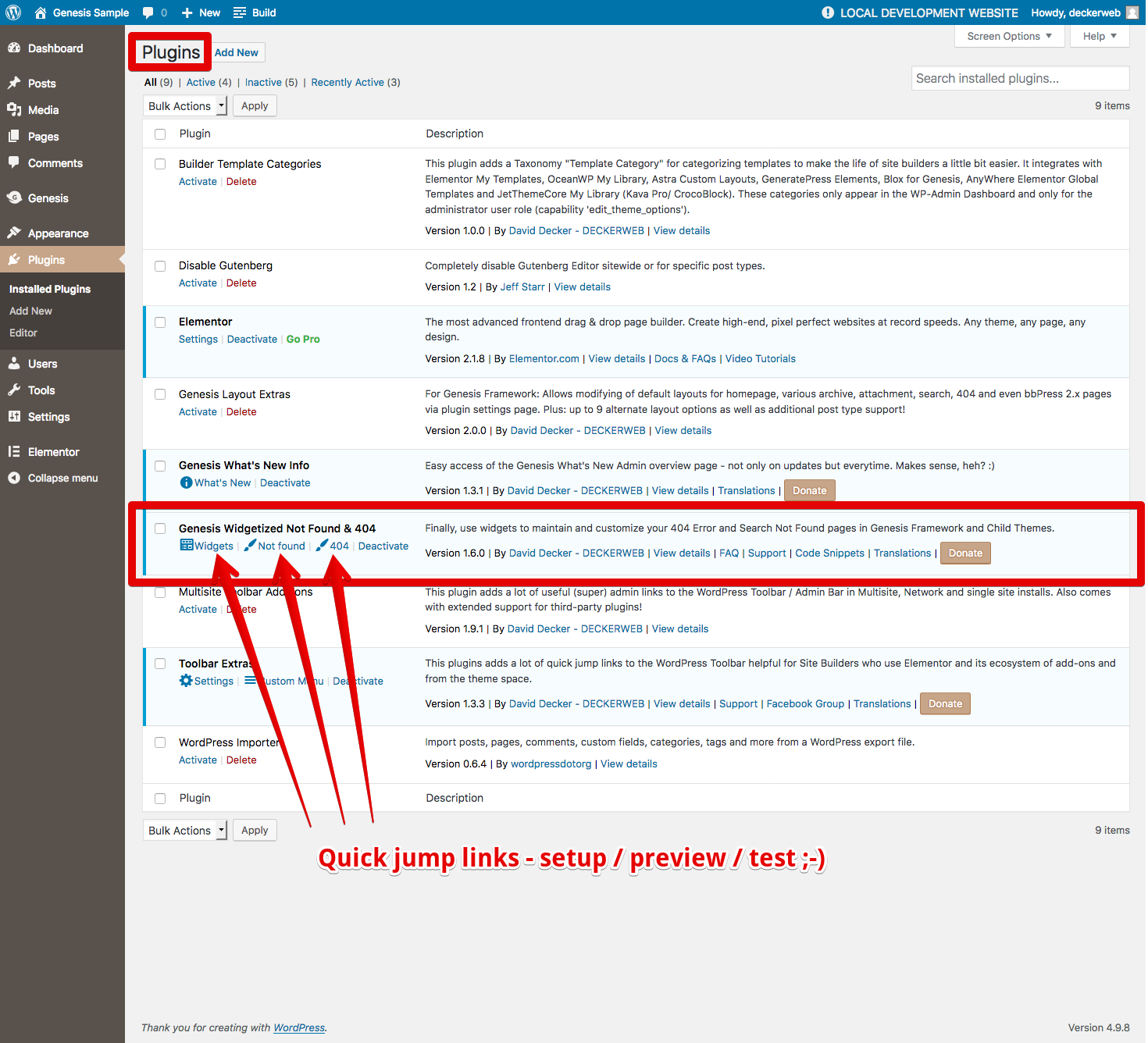1148x1043 pixels.
Task: Select the Elementor plugin checkbox
Action: [160, 322]
